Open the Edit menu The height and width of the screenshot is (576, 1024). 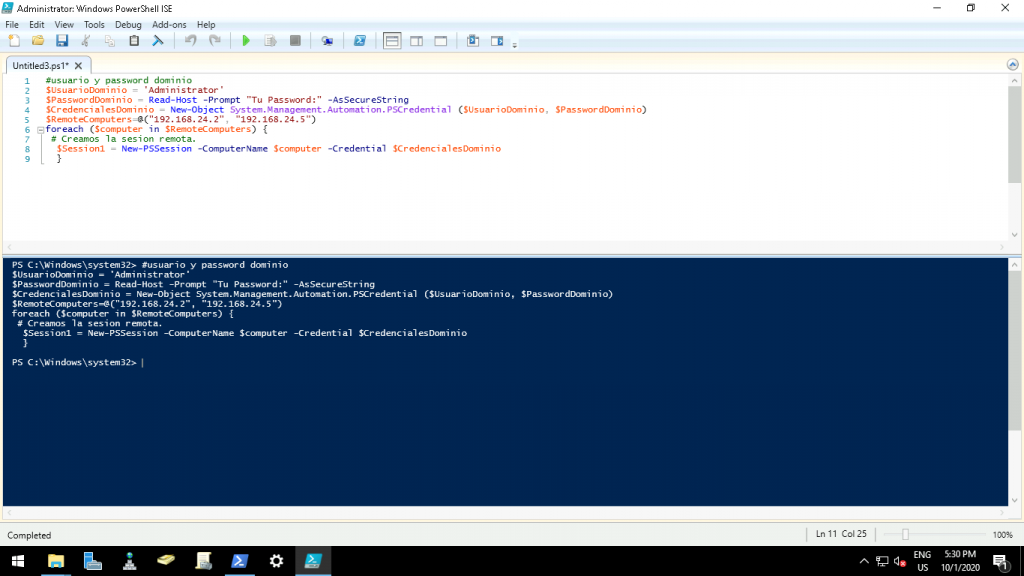[x=37, y=25]
